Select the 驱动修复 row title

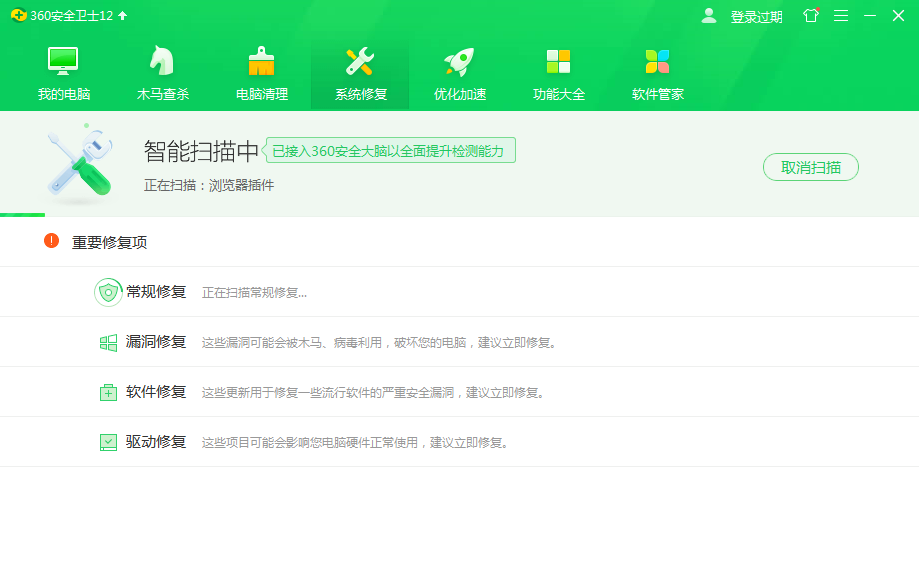coord(156,442)
